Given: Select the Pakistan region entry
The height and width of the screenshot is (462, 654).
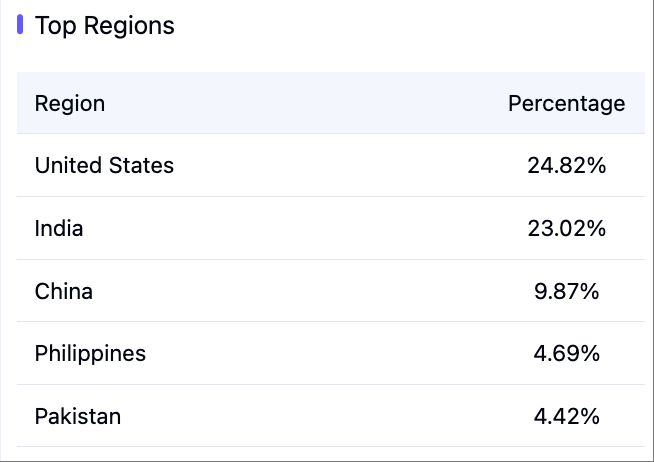Looking at the screenshot, I should (x=78, y=416).
